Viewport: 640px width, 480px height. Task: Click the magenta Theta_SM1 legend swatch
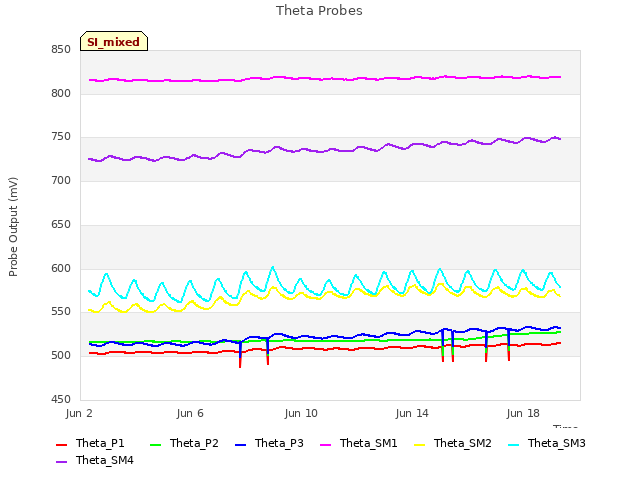(325, 444)
